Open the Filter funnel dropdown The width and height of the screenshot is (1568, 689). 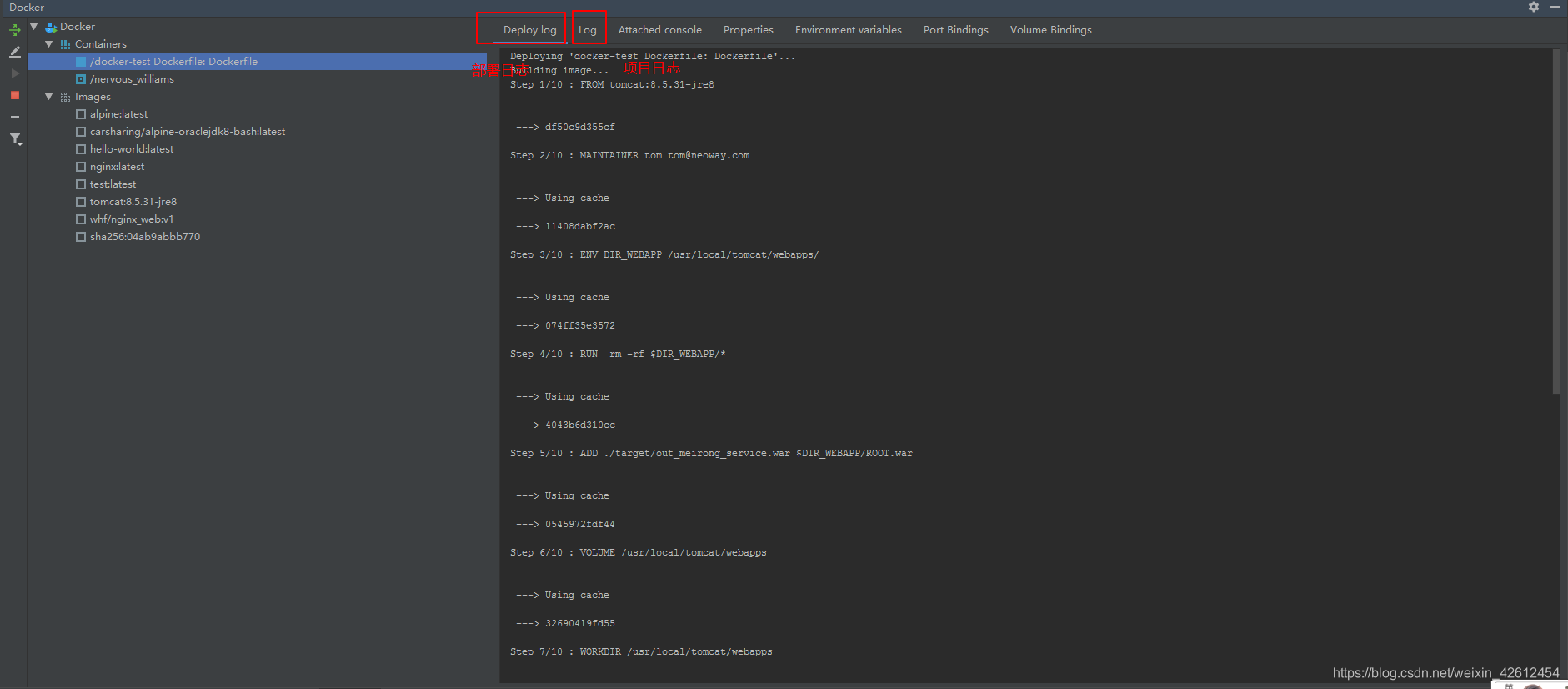point(15,139)
